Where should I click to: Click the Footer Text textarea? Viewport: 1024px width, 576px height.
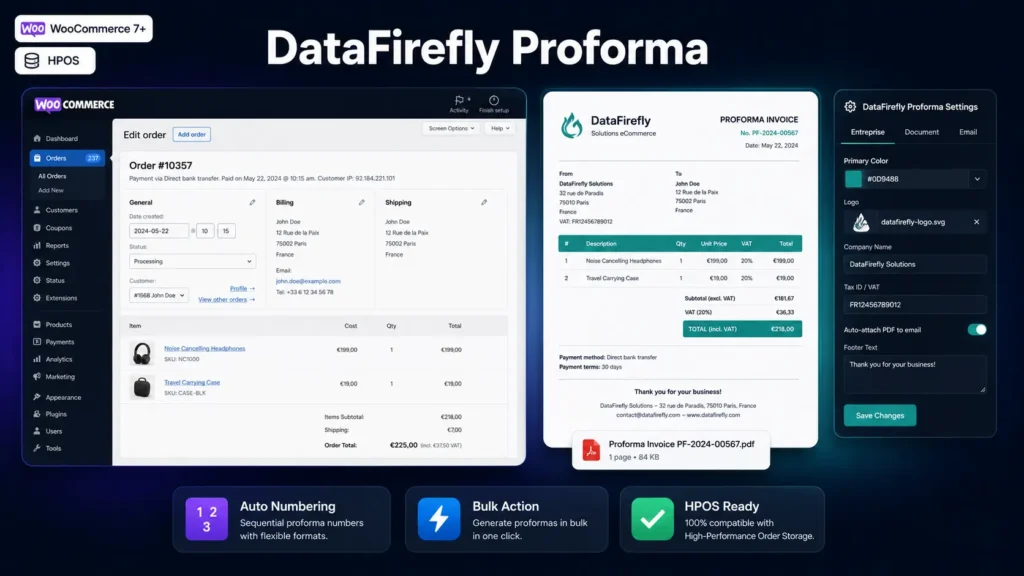click(914, 374)
